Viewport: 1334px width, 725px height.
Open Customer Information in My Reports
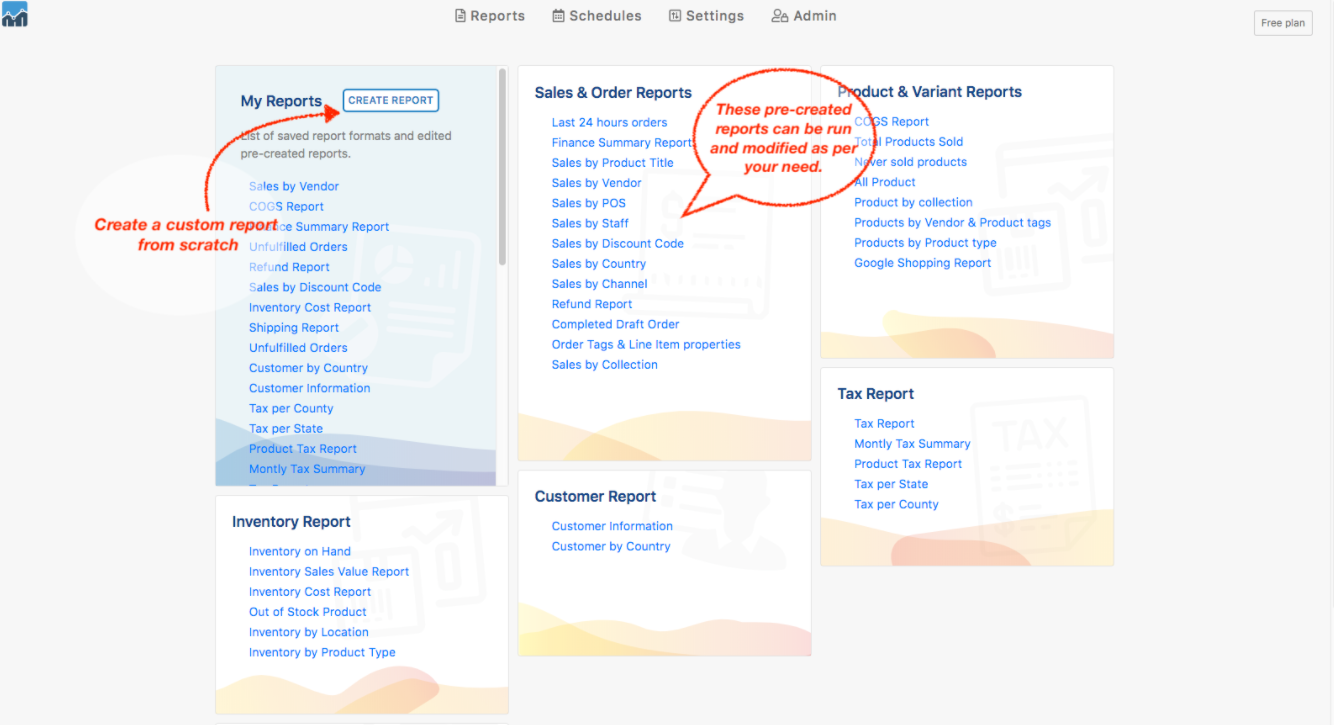[309, 388]
